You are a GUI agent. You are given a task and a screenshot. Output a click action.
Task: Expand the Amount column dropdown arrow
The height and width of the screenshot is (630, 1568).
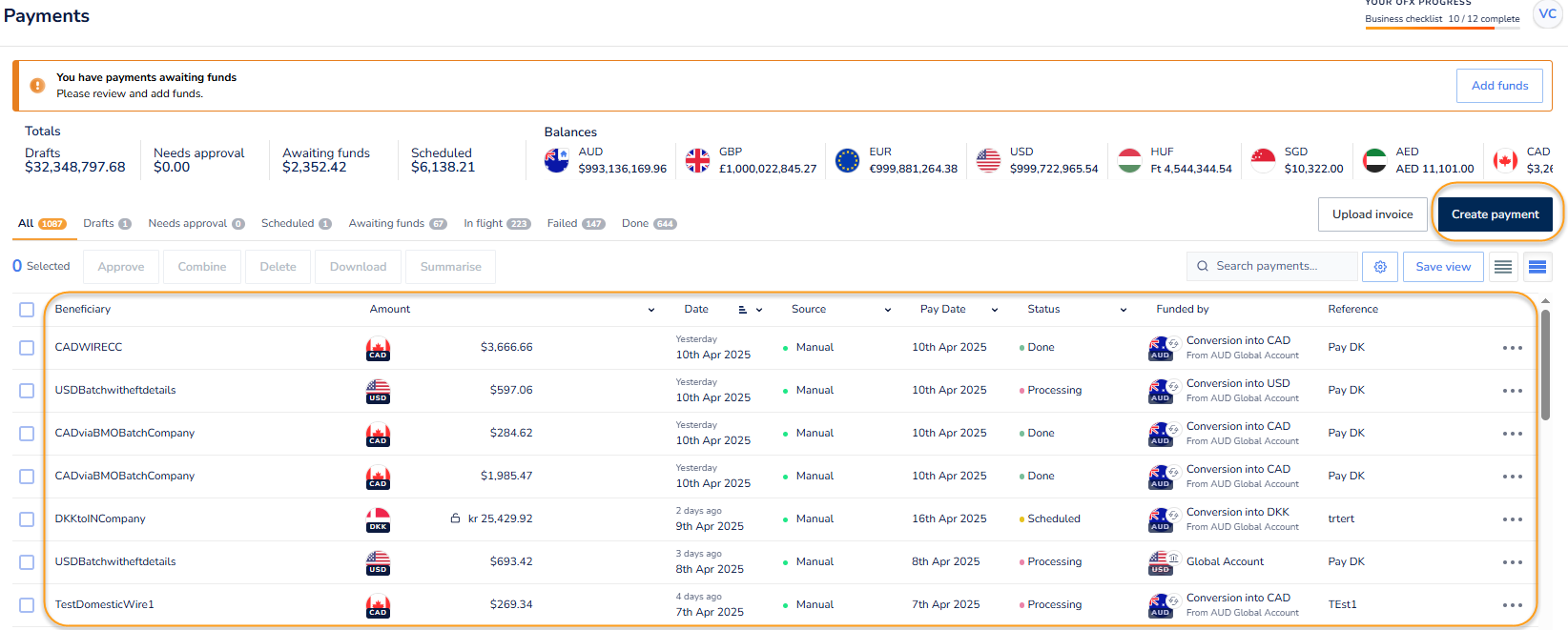tap(651, 310)
